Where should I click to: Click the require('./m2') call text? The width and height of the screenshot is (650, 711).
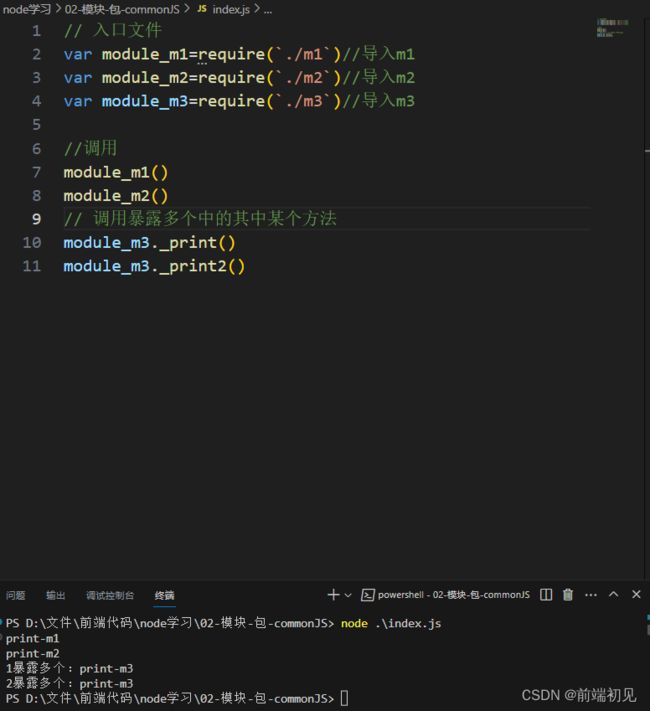coord(269,78)
